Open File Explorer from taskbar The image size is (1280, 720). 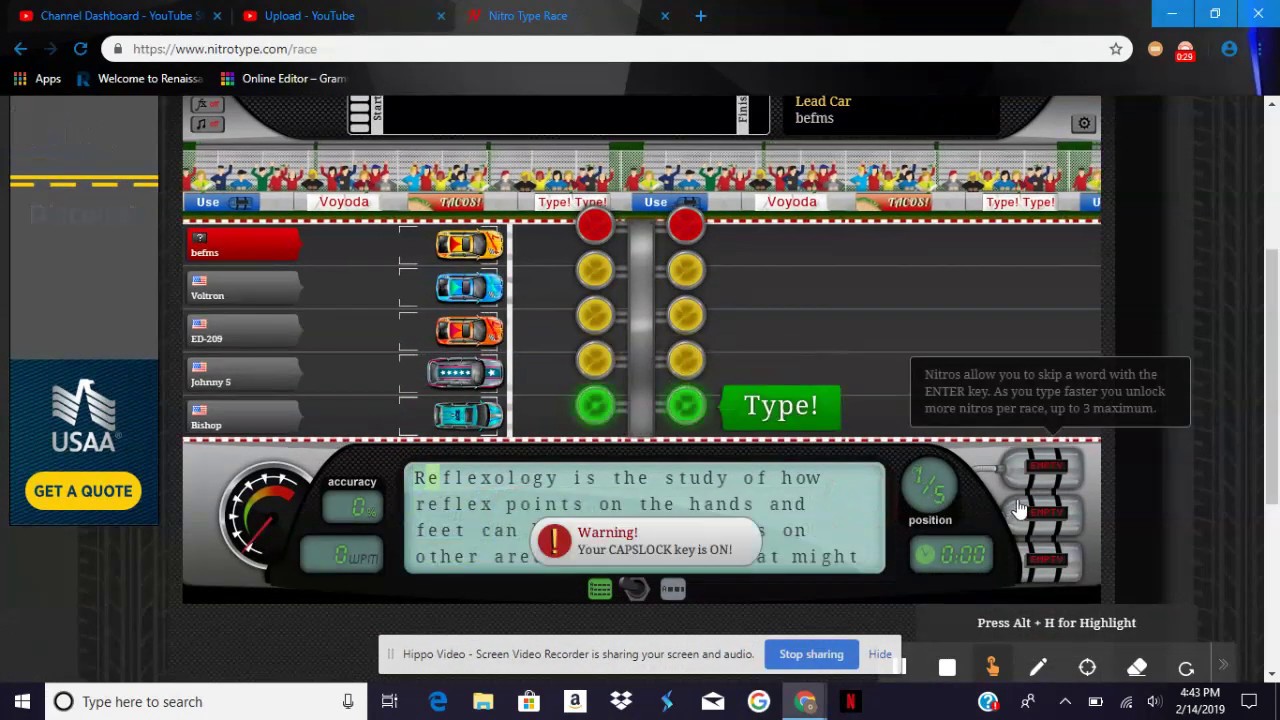pyautogui.click(x=483, y=702)
